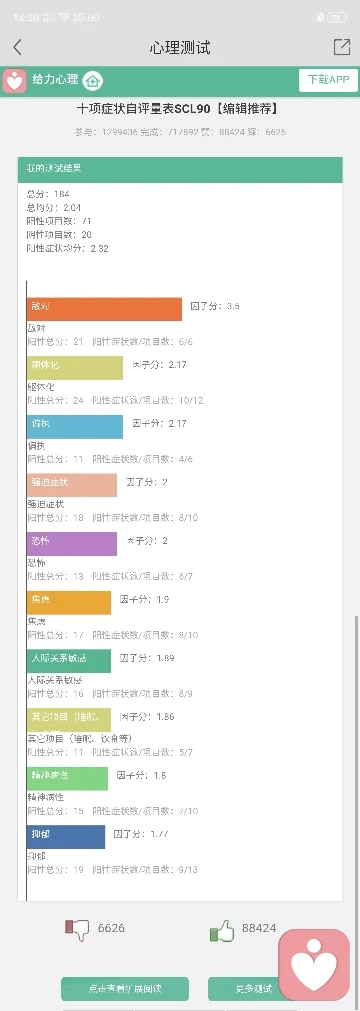The height and width of the screenshot is (1011, 360).
Task: Click the 点击查看扩展阅读 button
Action: click(x=125, y=988)
